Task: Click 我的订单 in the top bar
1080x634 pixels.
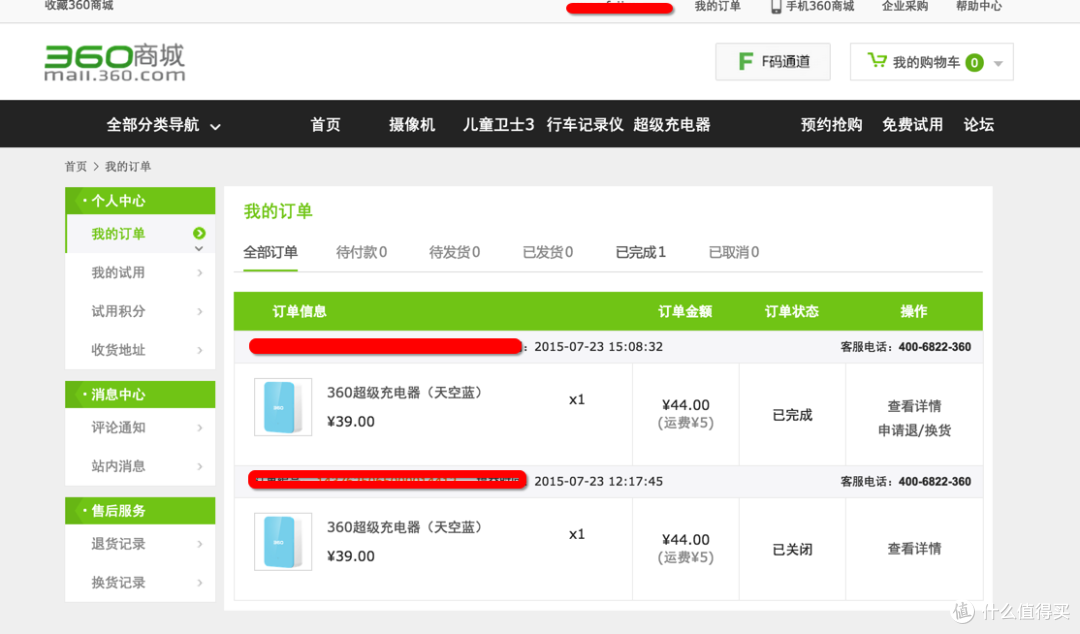Action: pyautogui.click(x=718, y=6)
